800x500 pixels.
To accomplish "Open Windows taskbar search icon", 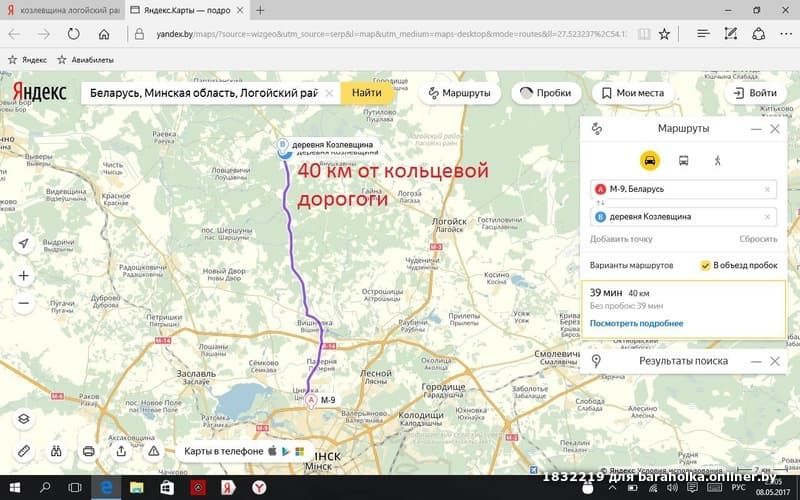I will (x=45, y=488).
